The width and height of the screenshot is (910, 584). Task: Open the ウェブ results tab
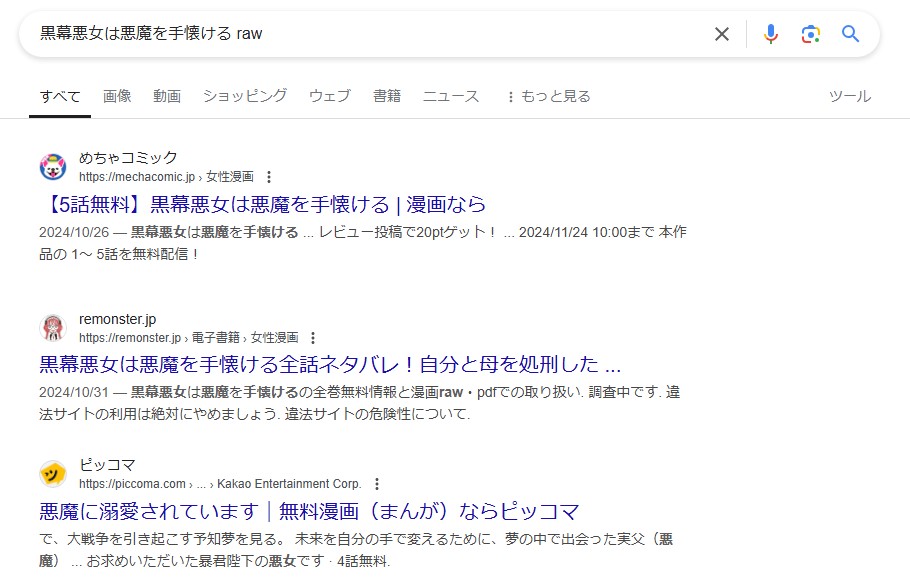329,96
